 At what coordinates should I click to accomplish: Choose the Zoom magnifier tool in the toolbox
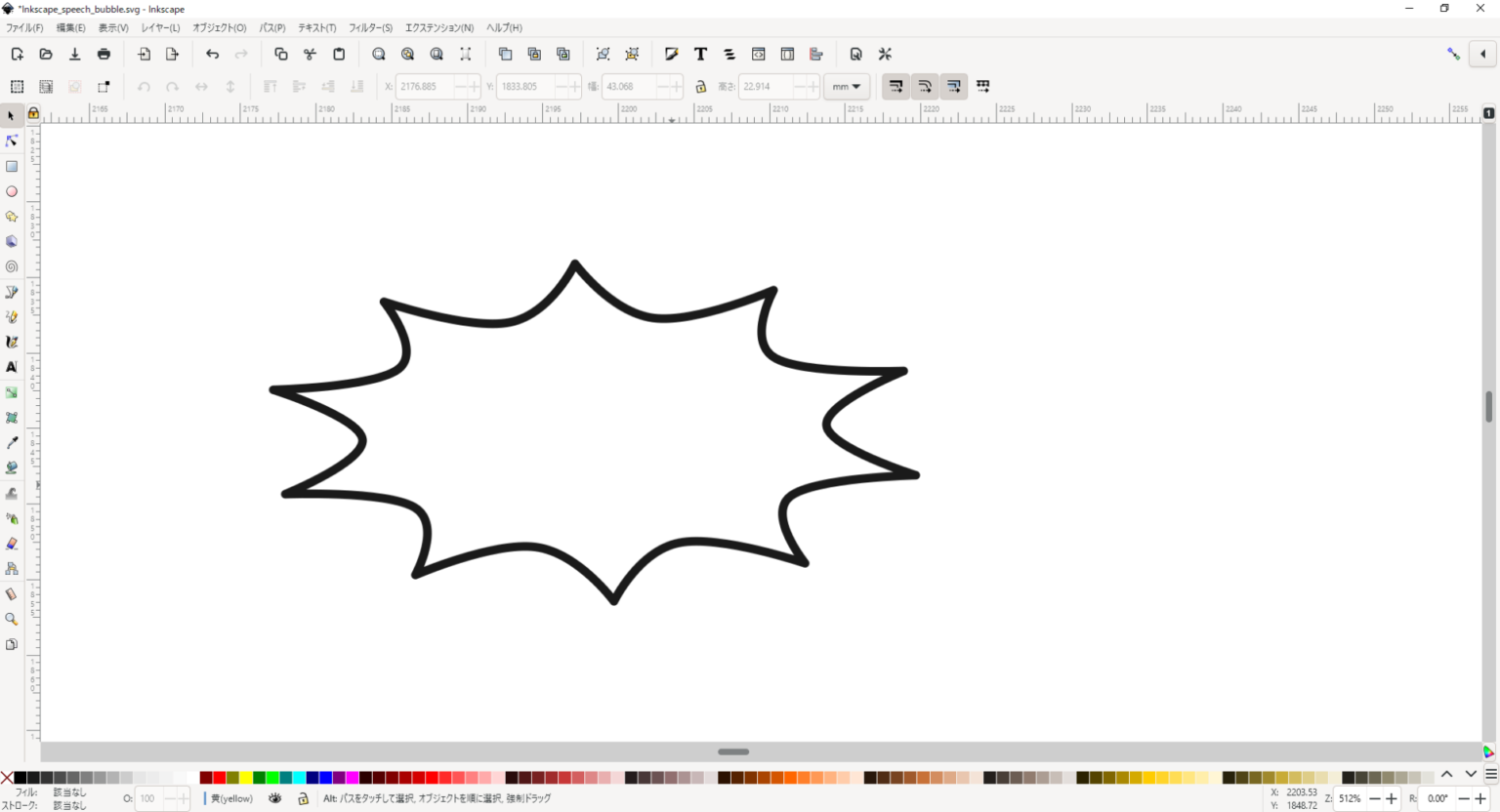[x=12, y=619]
